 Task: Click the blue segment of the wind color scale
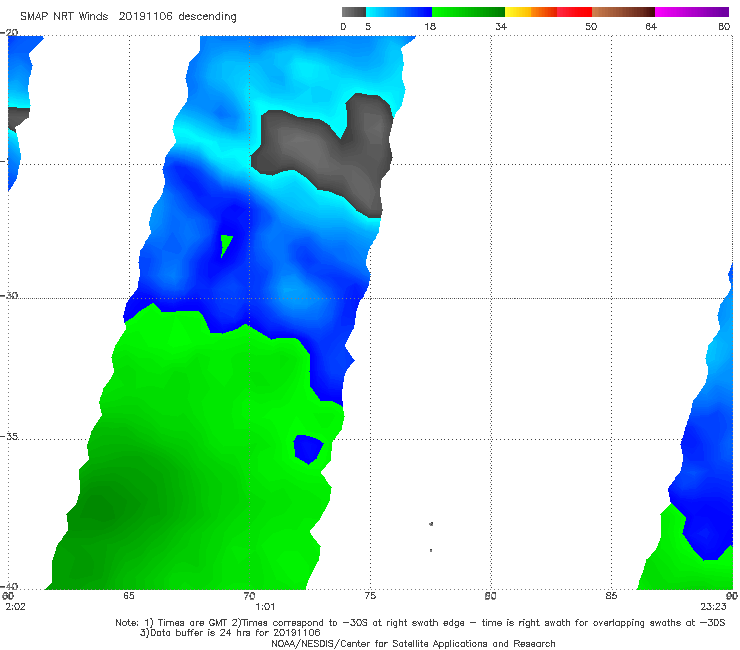pos(399,12)
